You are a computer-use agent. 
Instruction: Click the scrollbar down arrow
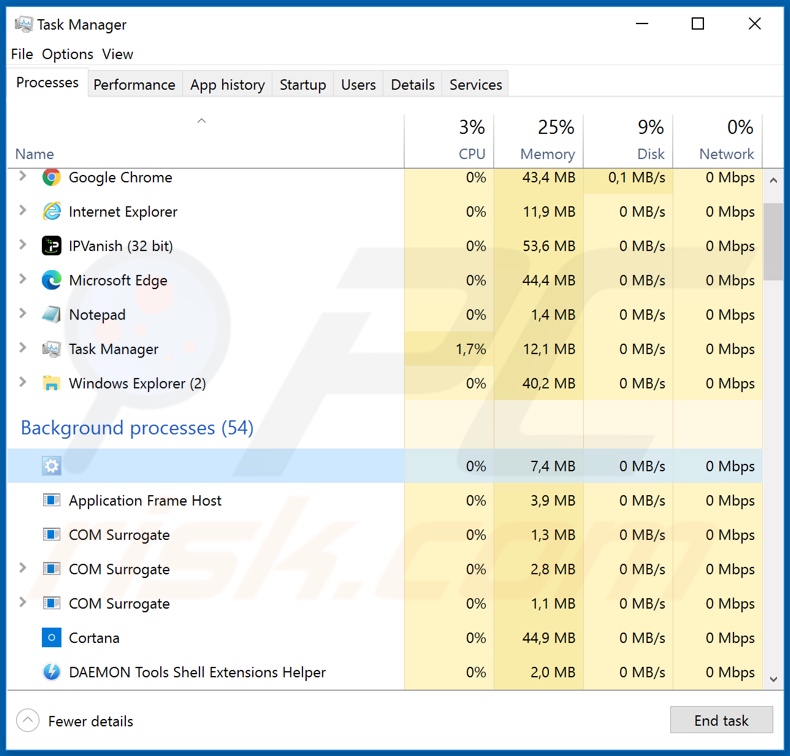773,679
